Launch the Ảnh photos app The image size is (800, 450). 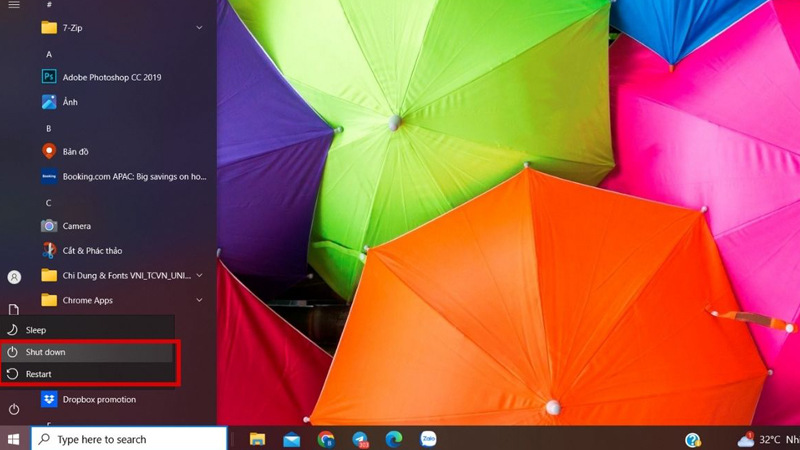click(69, 102)
